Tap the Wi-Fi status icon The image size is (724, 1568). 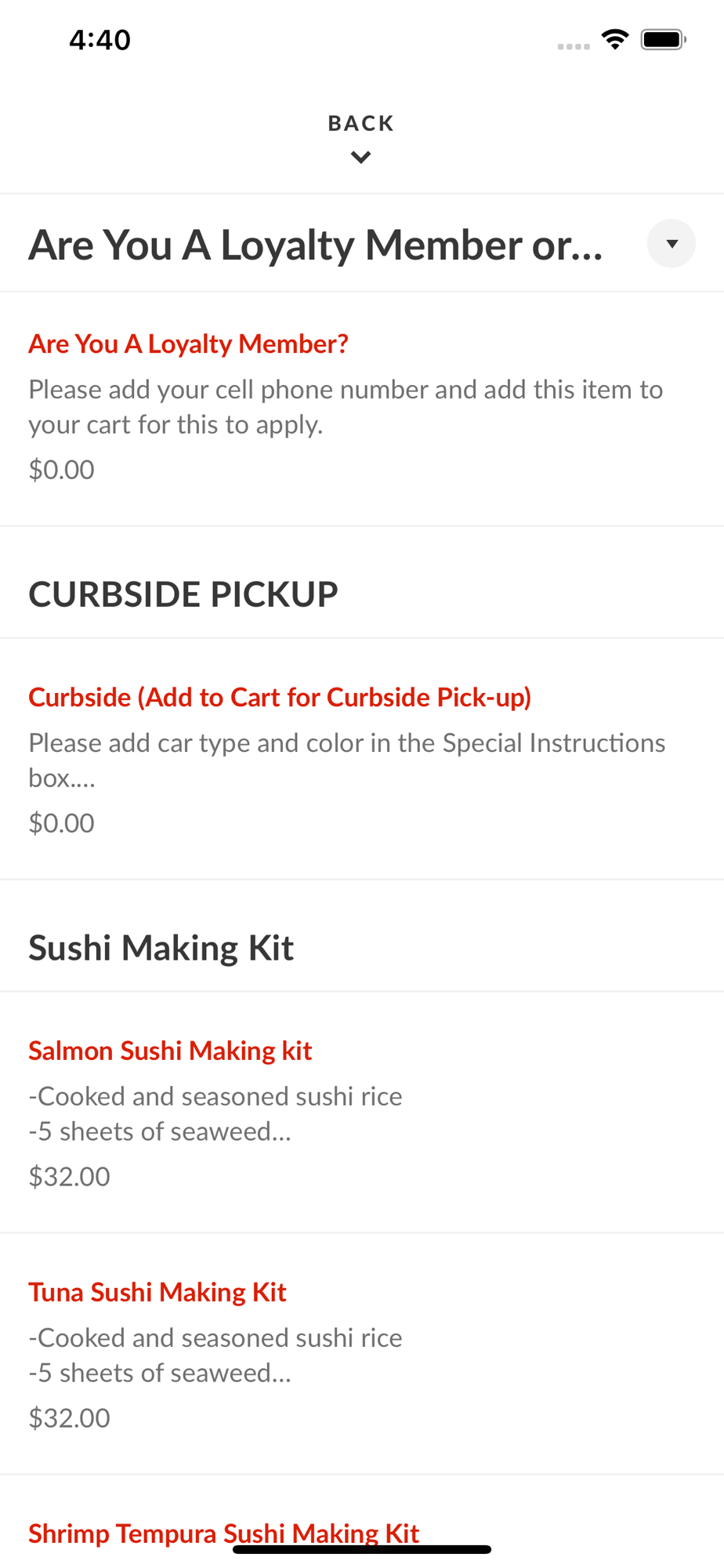(615, 39)
